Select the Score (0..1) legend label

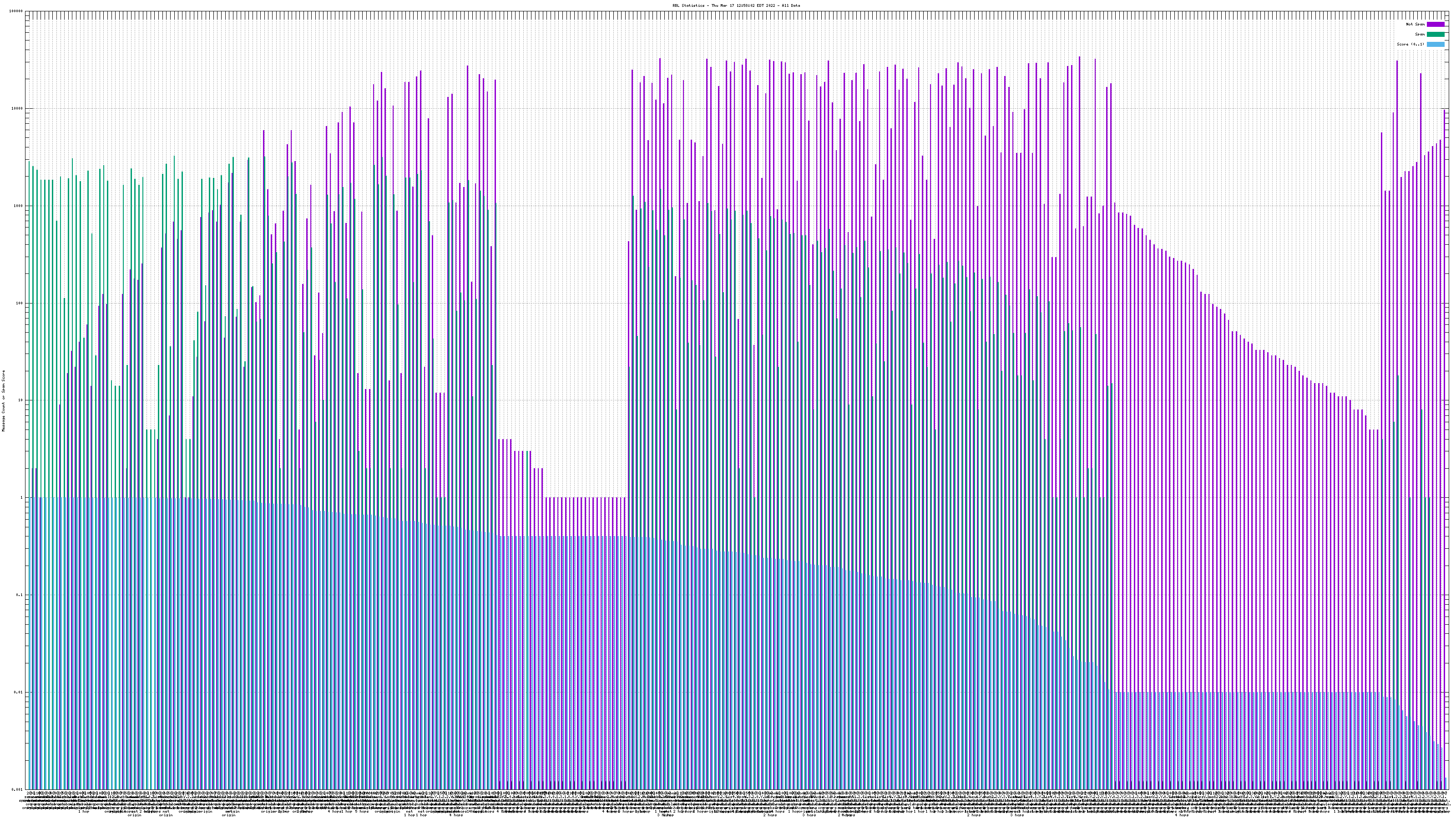point(1410,44)
